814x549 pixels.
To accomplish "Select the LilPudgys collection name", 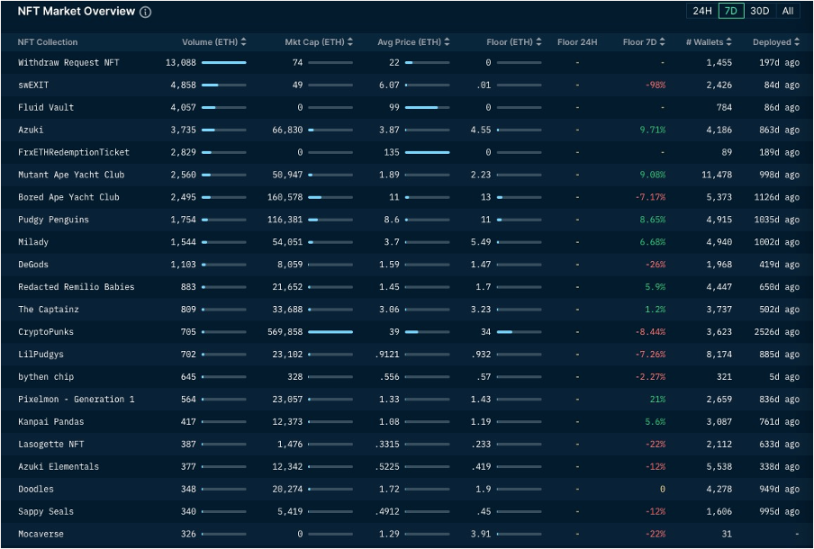I will pyautogui.click(x=40, y=354).
